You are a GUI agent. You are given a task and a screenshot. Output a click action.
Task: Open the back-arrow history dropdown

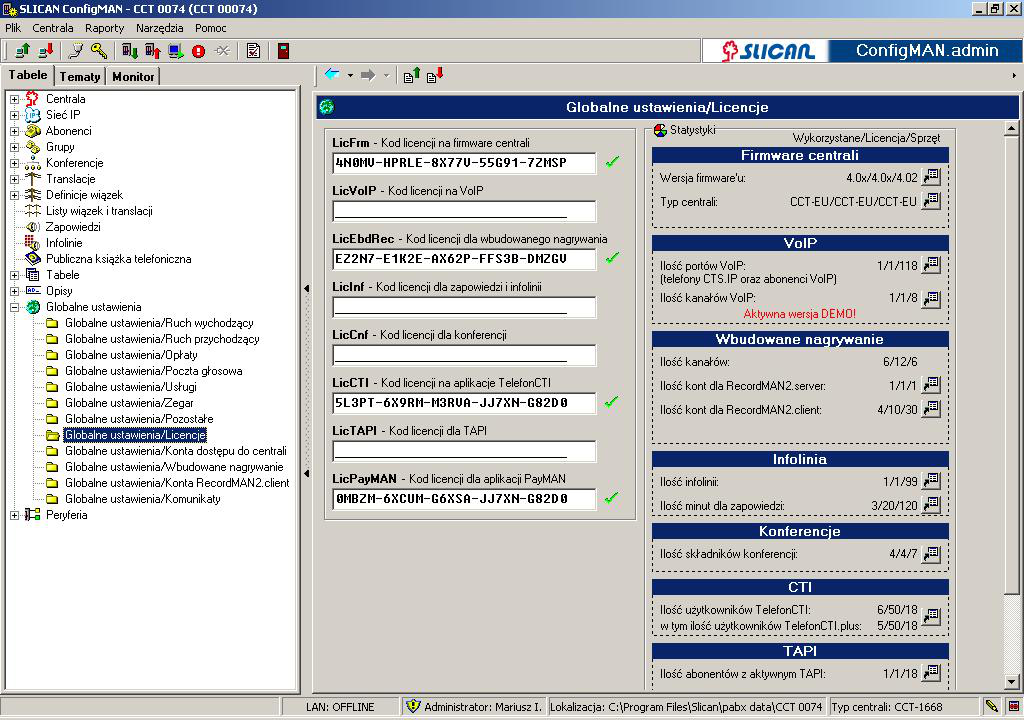click(350, 75)
